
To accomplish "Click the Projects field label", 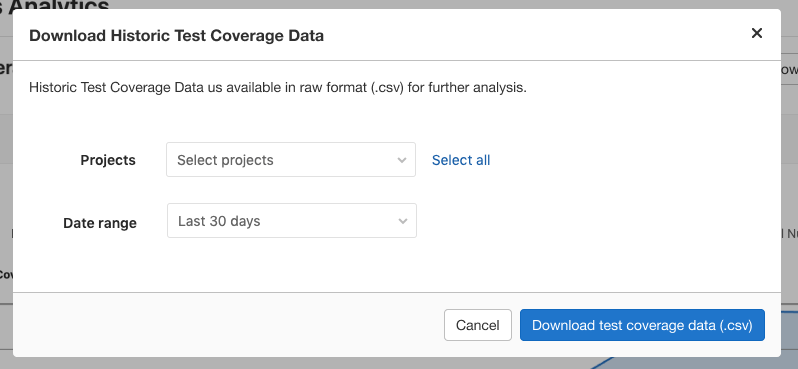I will coord(108,160).
